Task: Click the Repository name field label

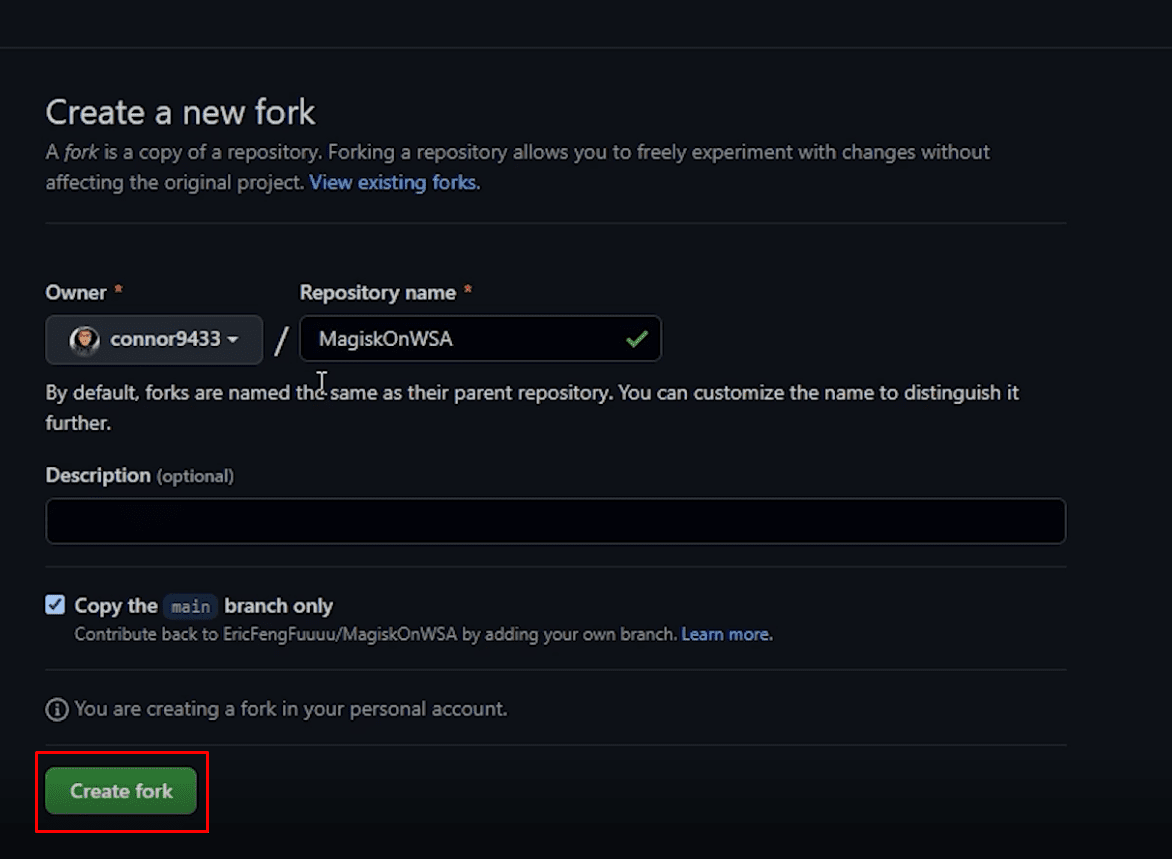Action: point(377,293)
